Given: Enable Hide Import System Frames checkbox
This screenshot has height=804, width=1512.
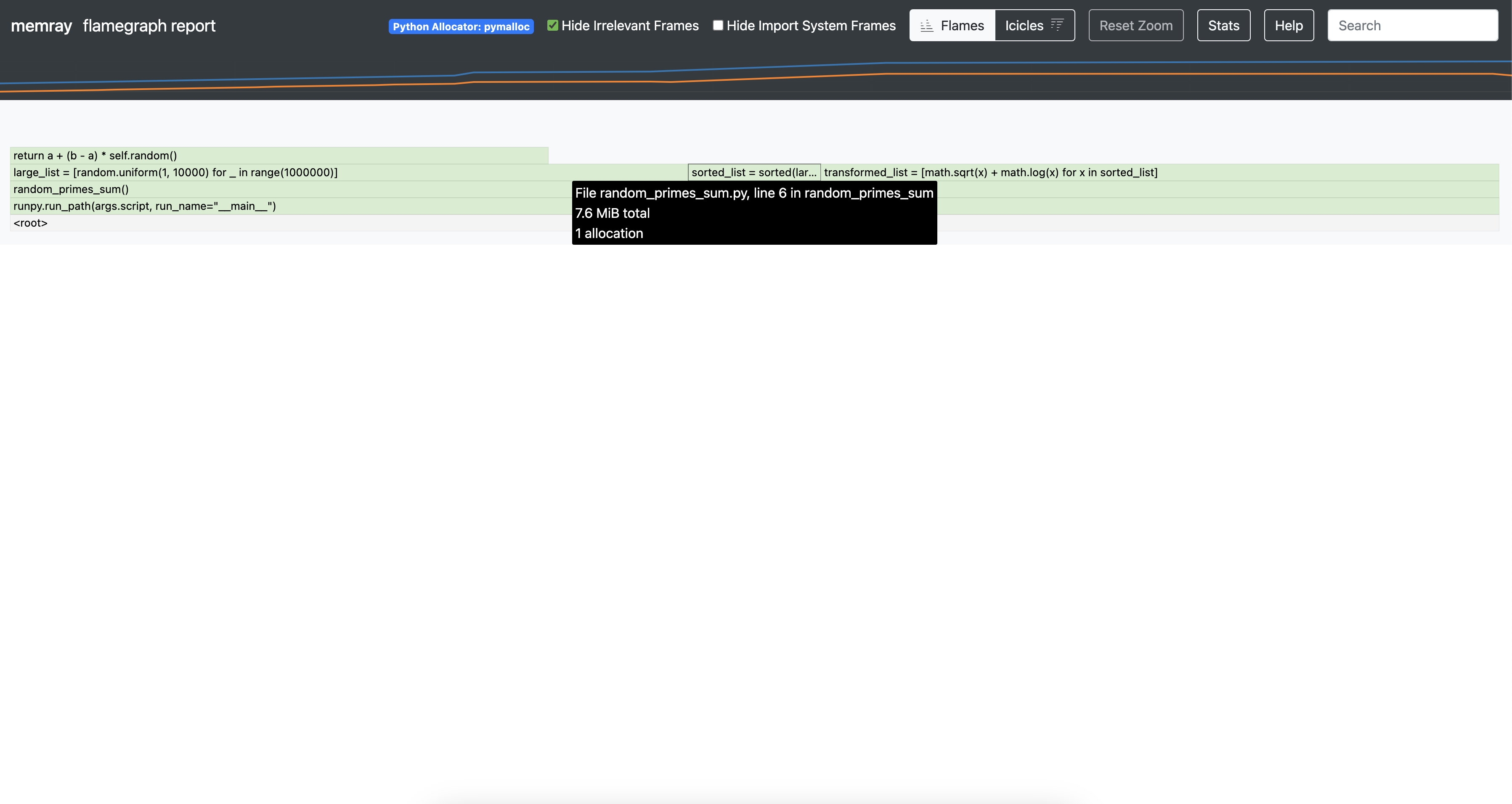Looking at the screenshot, I should point(718,25).
